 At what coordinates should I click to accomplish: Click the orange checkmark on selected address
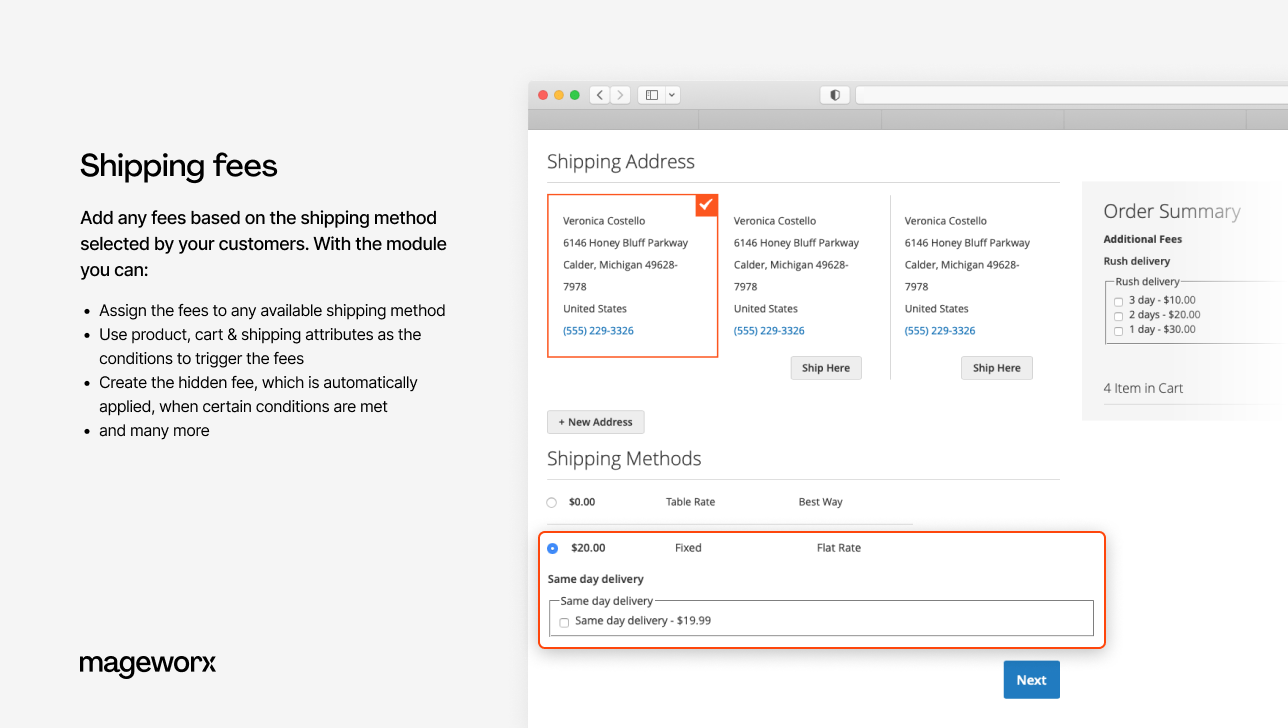pos(706,205)
